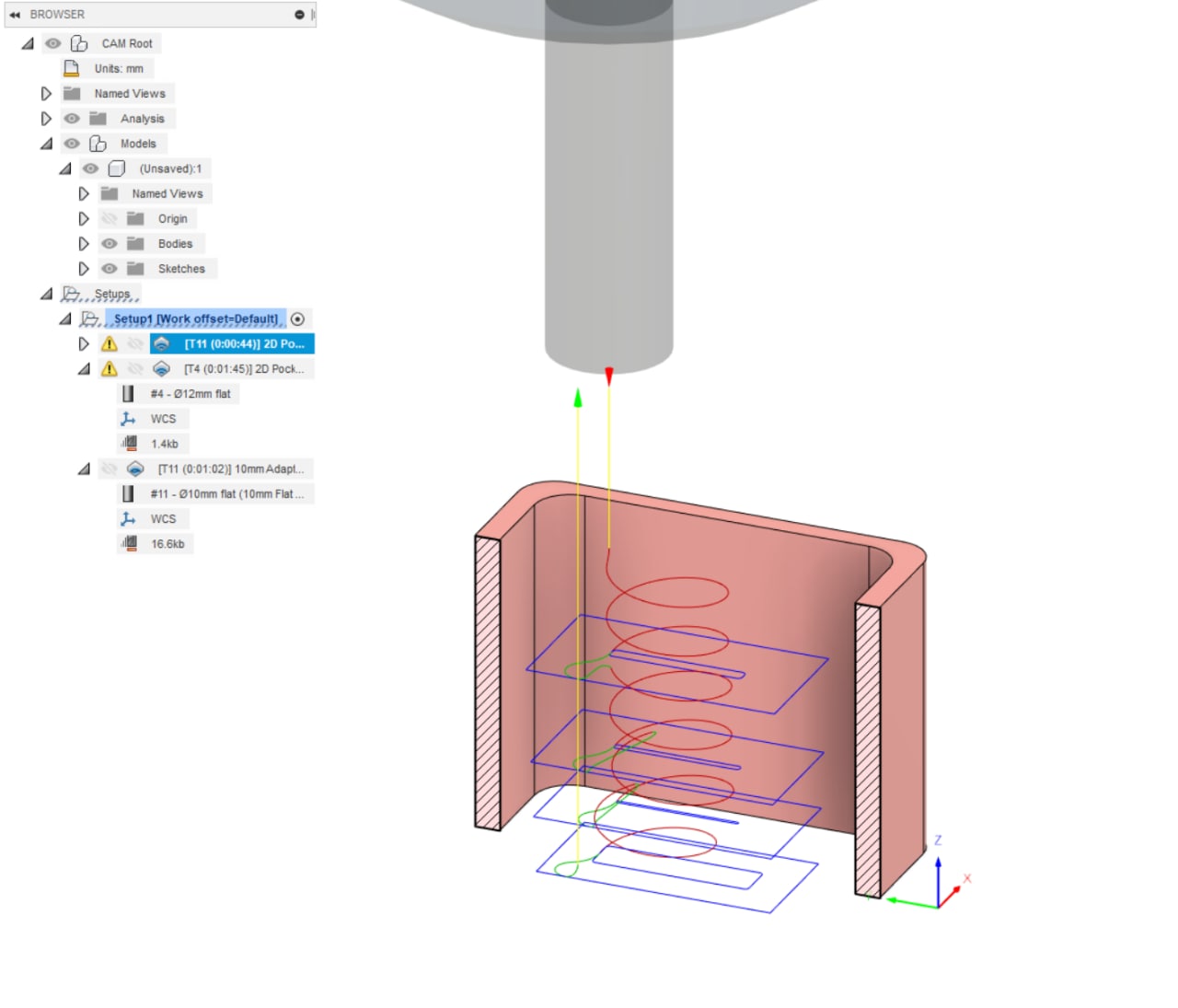Select the [T11 (0:00:44)] 2D Pocket operation

pyautogui.click(x=244, y=343)
